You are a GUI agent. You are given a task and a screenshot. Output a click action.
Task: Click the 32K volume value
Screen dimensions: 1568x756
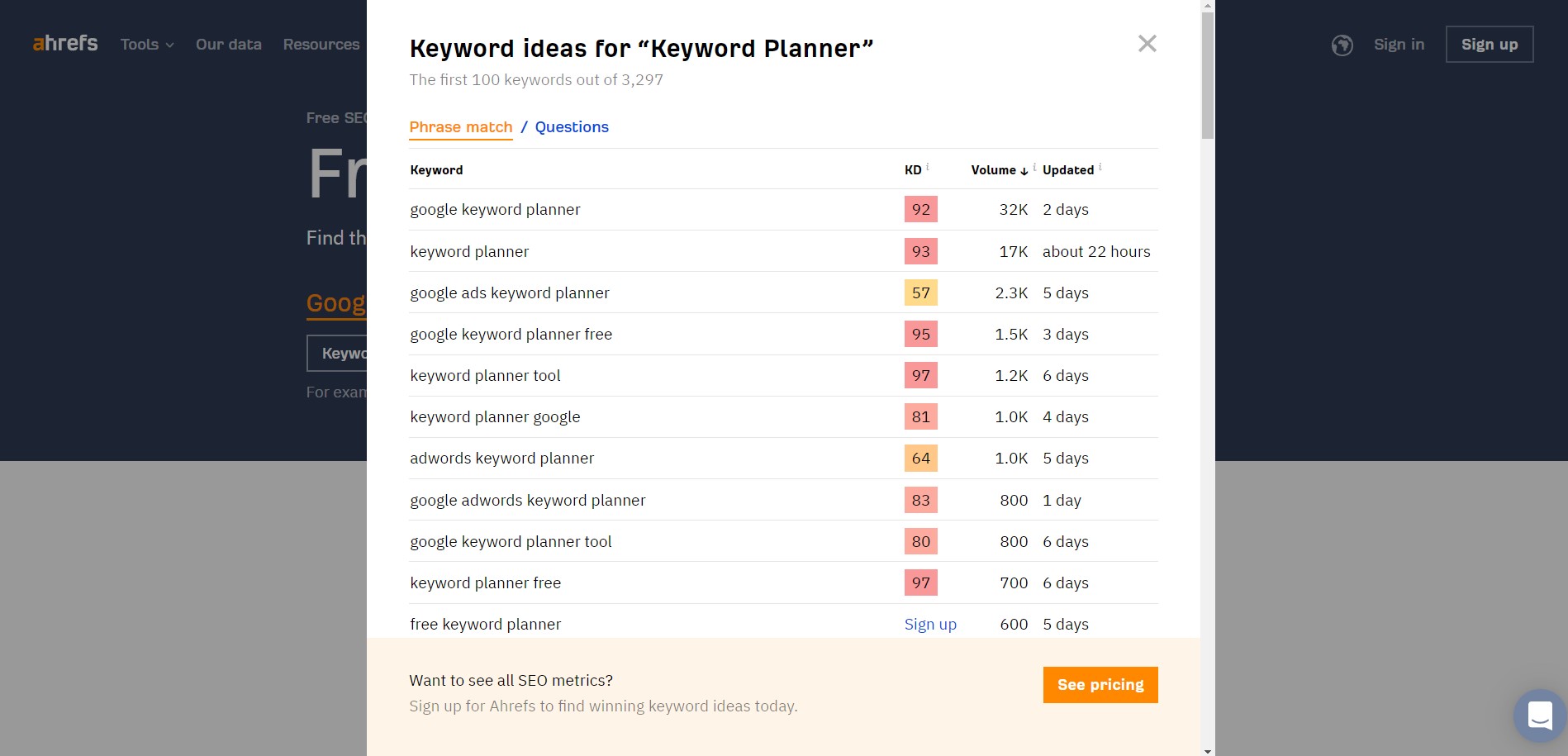pos(1014,210)
